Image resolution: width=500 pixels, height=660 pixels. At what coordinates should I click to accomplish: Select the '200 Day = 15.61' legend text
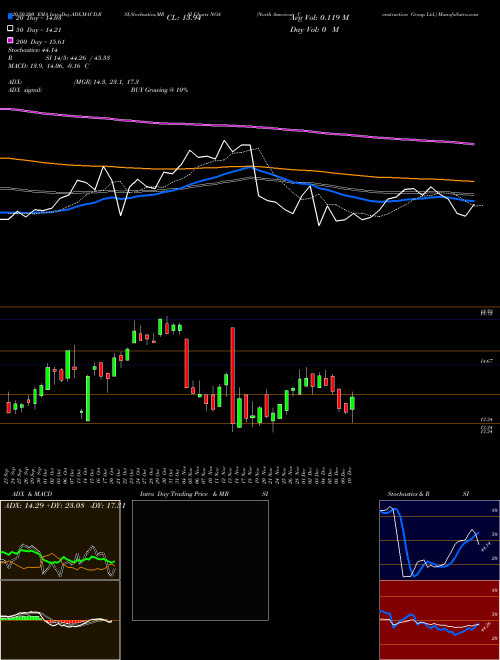[40, 42]
